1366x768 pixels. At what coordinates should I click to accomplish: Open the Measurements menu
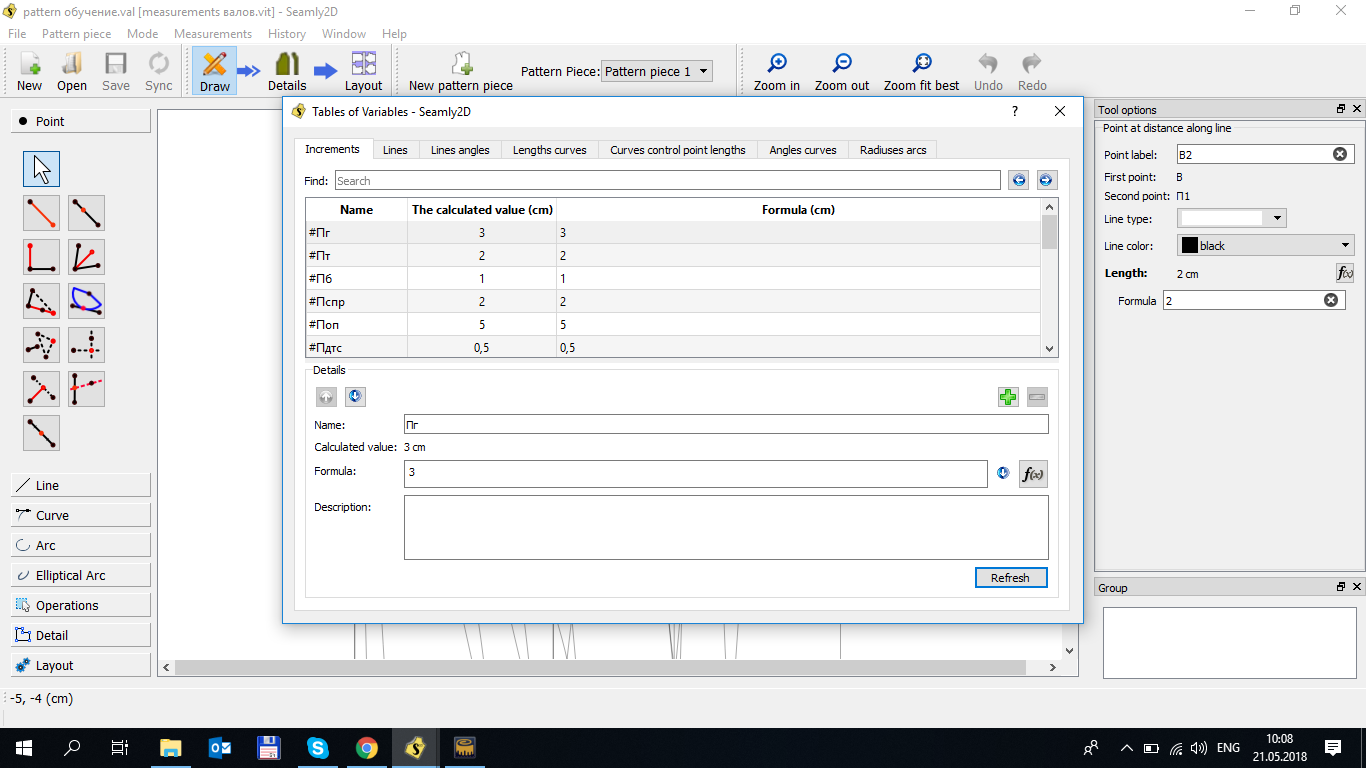pos(213,34)
